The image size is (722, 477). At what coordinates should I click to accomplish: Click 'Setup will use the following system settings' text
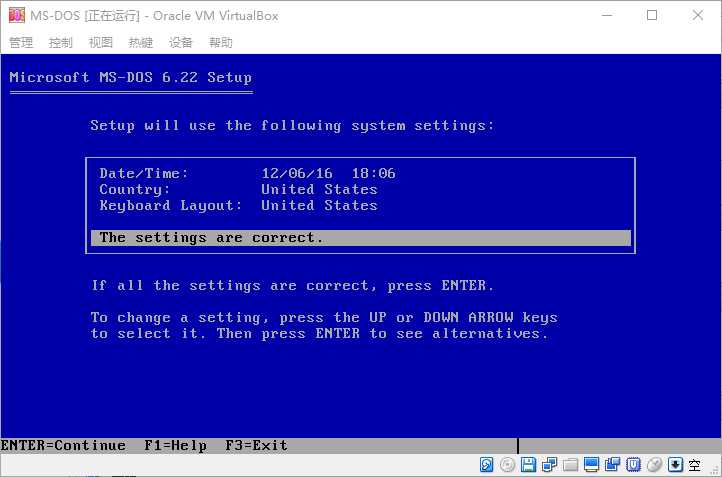coord(292,126)
